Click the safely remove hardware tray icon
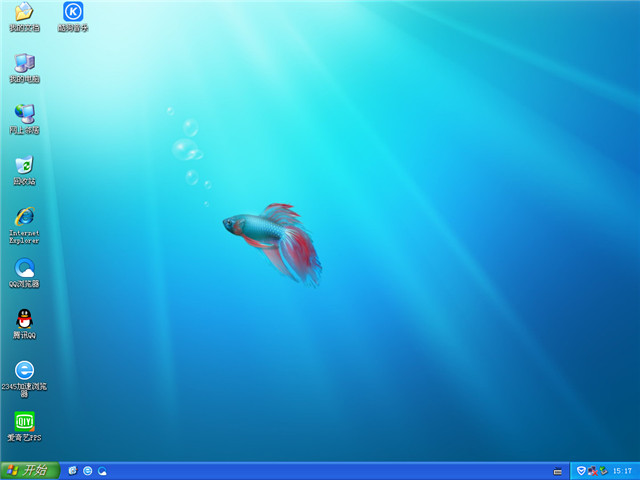 pyautogui.click(x=603, y=471)
